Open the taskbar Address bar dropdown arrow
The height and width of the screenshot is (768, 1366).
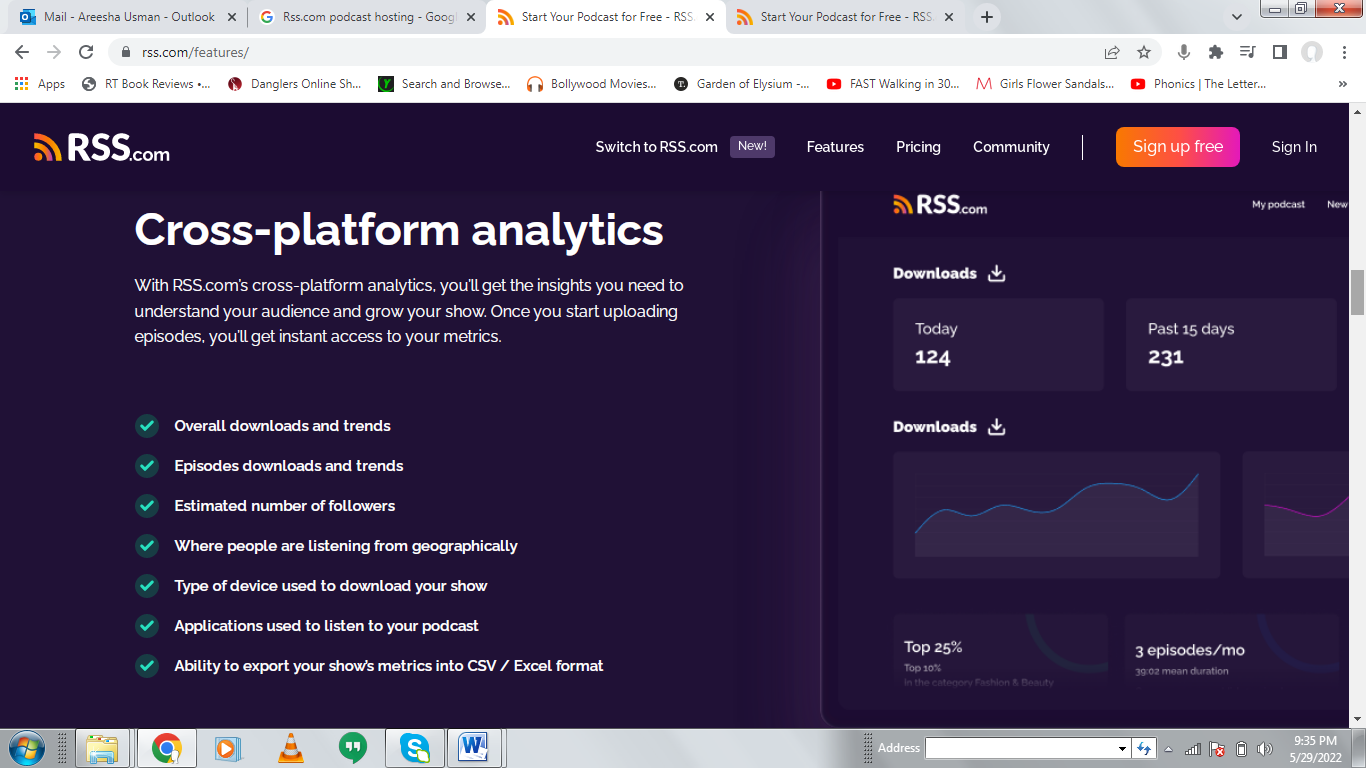point(1123,749)
